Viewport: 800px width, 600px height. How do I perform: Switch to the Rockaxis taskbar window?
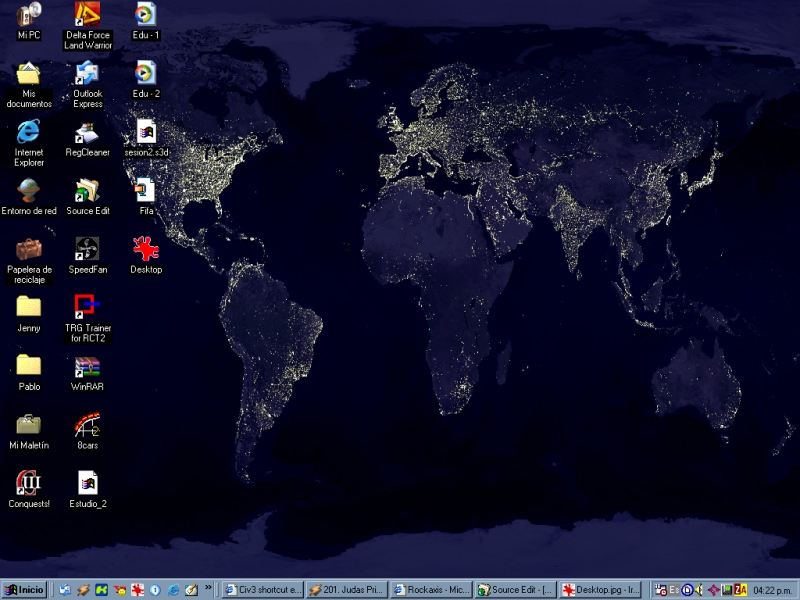pos(432,590)
